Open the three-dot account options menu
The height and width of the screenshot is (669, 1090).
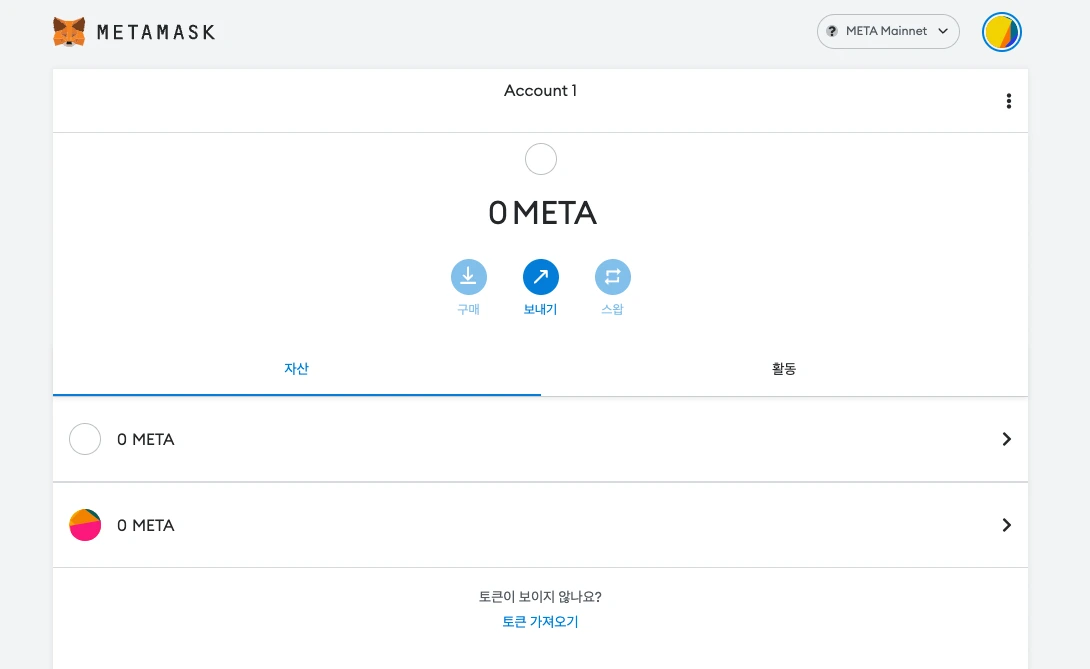point(1008,101)
